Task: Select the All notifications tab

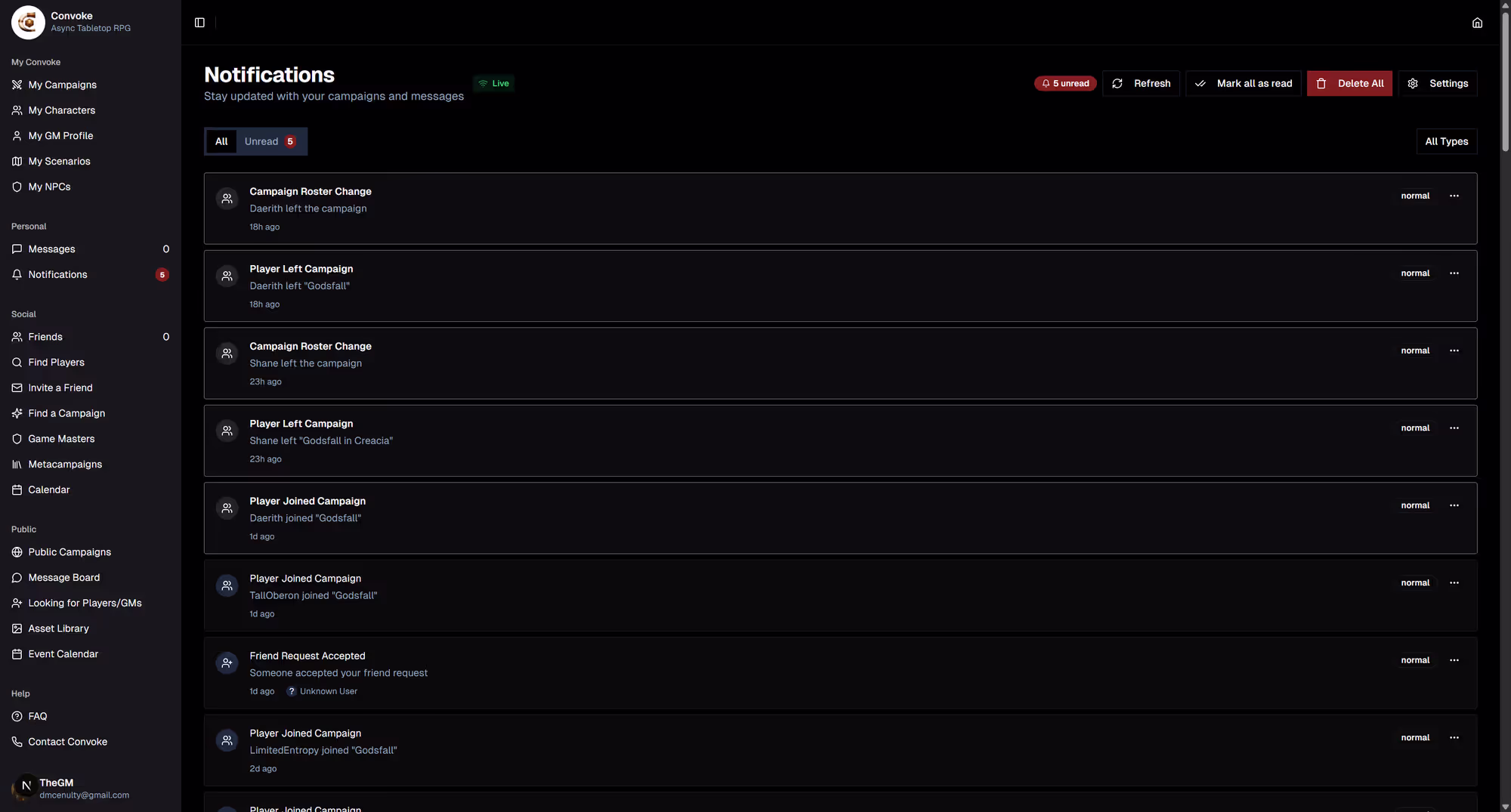Action: click(221, 141)
